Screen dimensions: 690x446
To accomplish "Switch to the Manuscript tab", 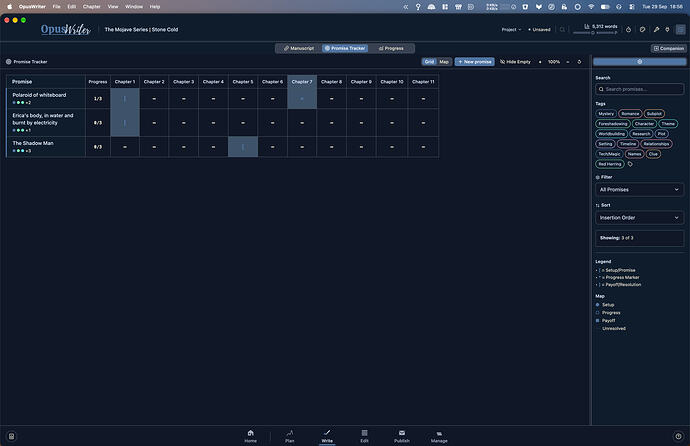I will coord(299,48).
